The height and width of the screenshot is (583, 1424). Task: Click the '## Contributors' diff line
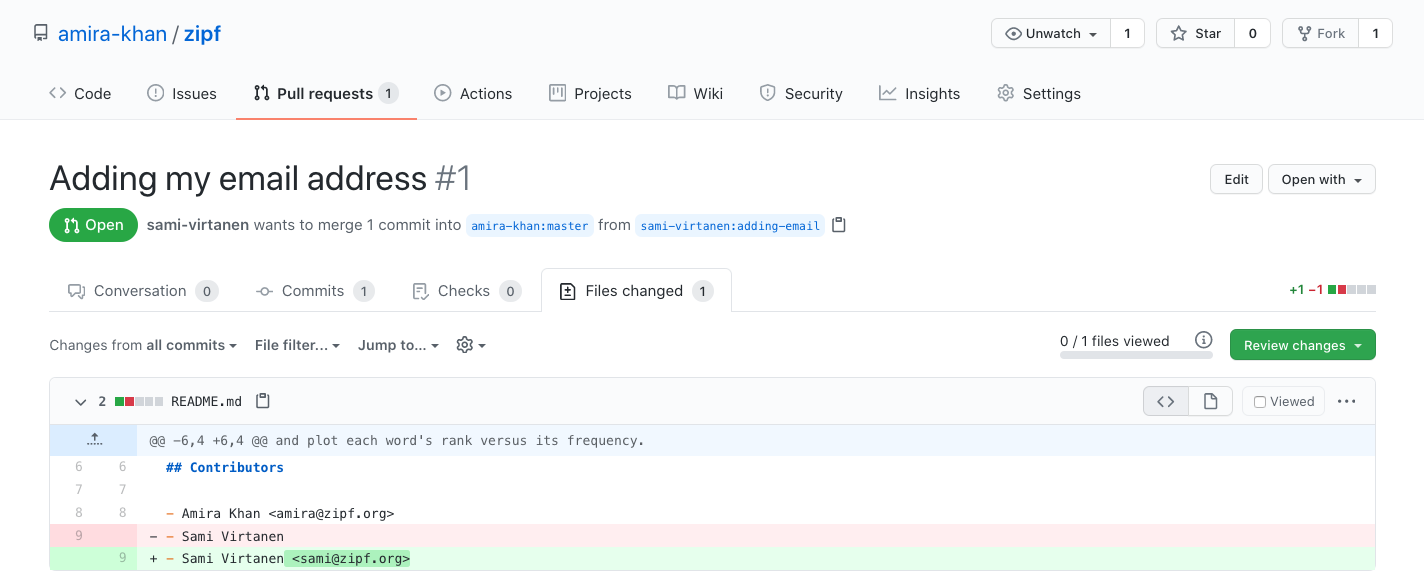click(225, 467)
